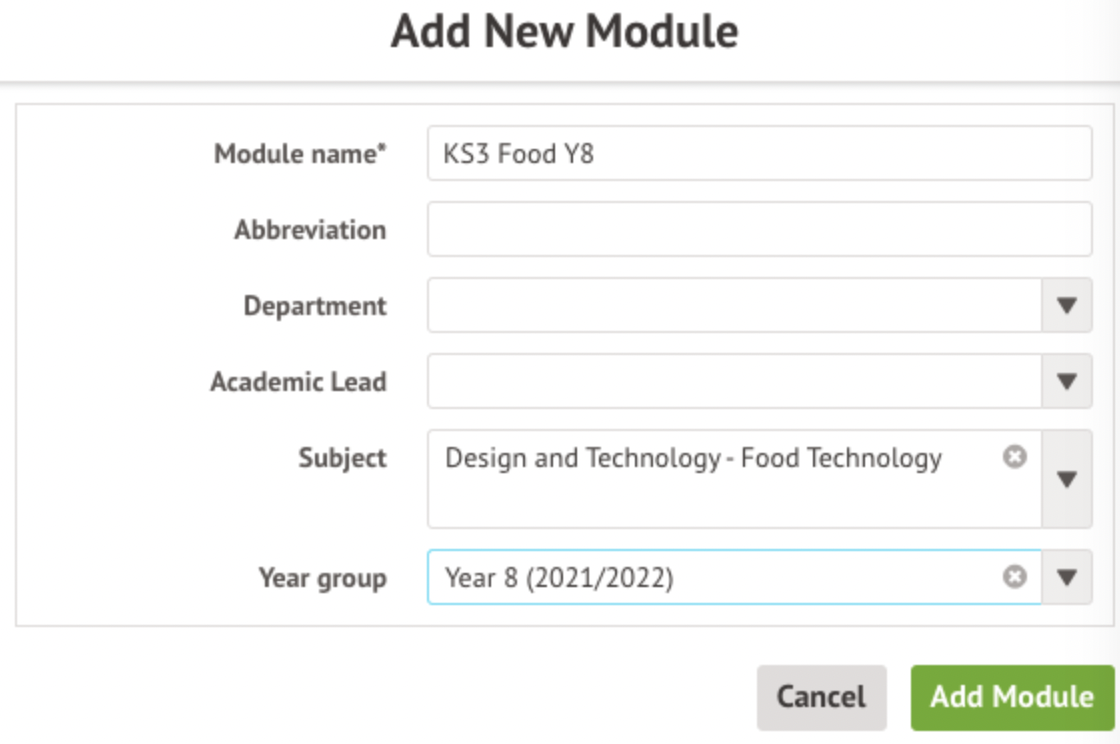Select the Design and Technology subject entry
The width and height of the screenshot is (1120, 744).
point(693,458)
